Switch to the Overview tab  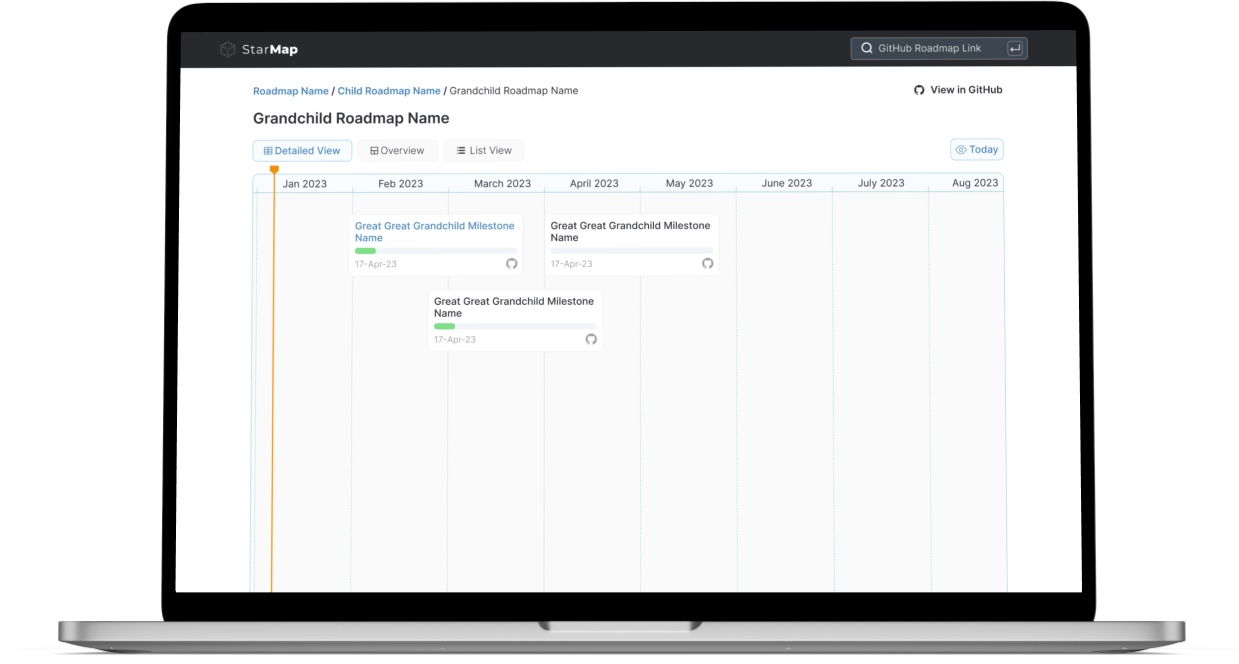tap(397, 151)
